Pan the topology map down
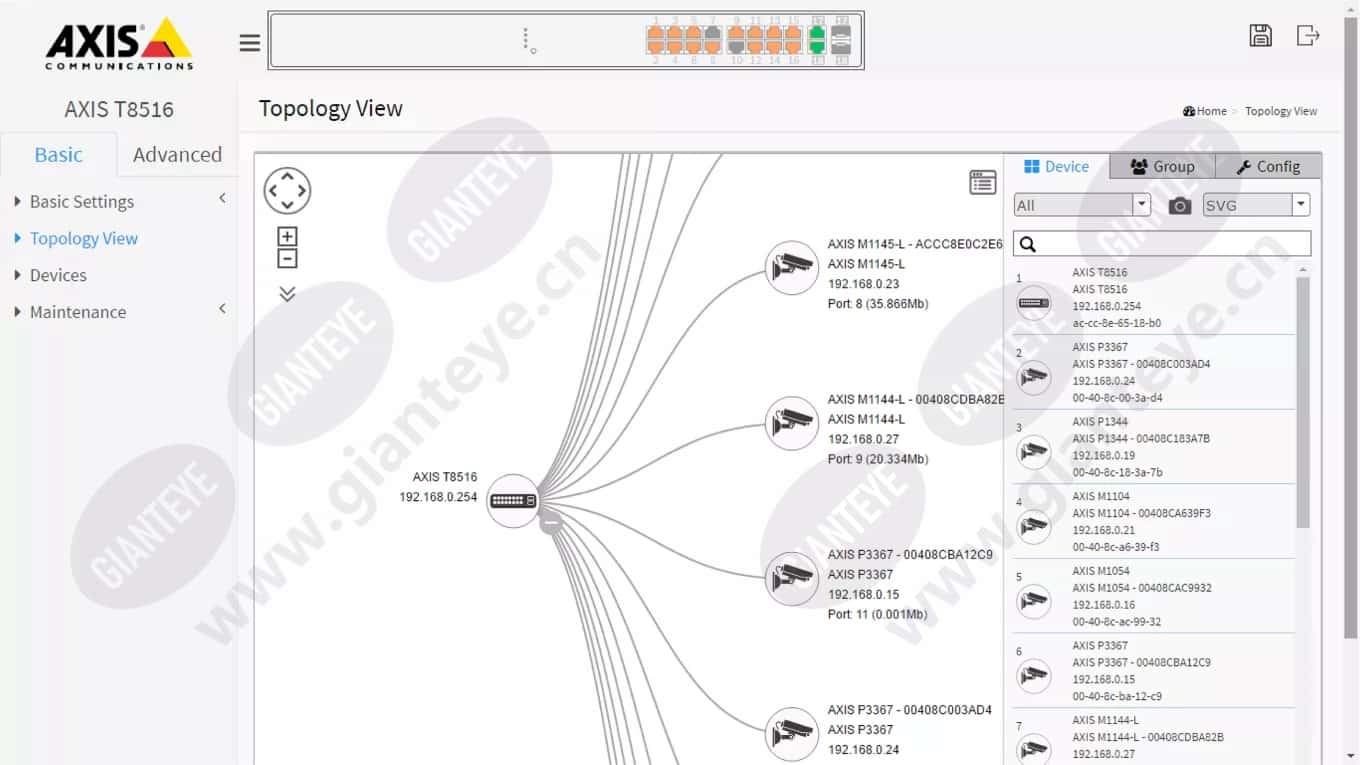 coord(288,205)
